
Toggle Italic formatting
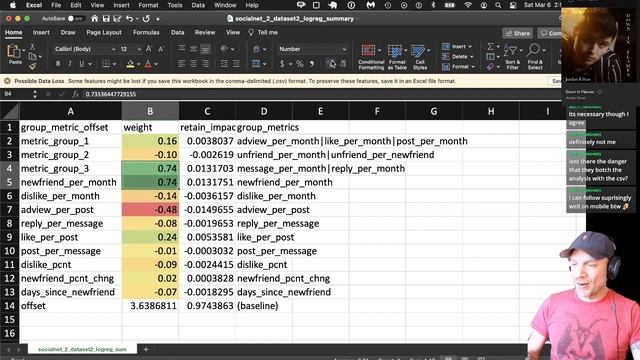click(70, 64)
